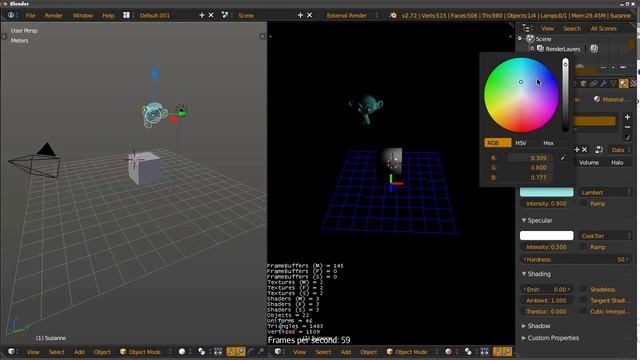The image size is (640, 360).
Task: Click the left viewport Add menu
Action: [x=79, y=352]
